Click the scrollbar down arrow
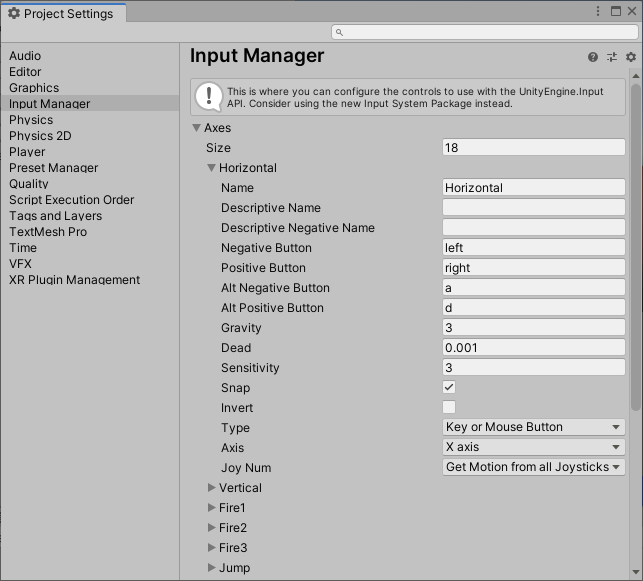Viewport: 643px width, 581px height. coord(636,572)
